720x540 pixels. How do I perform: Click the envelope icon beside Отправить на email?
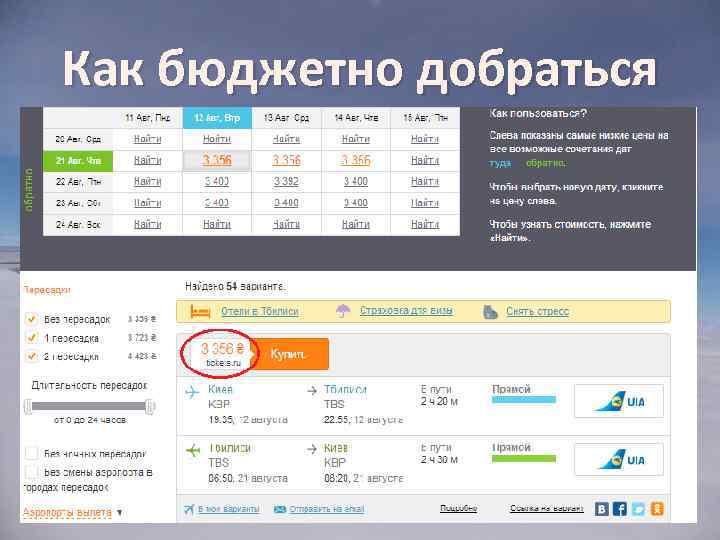click(280, 509)
